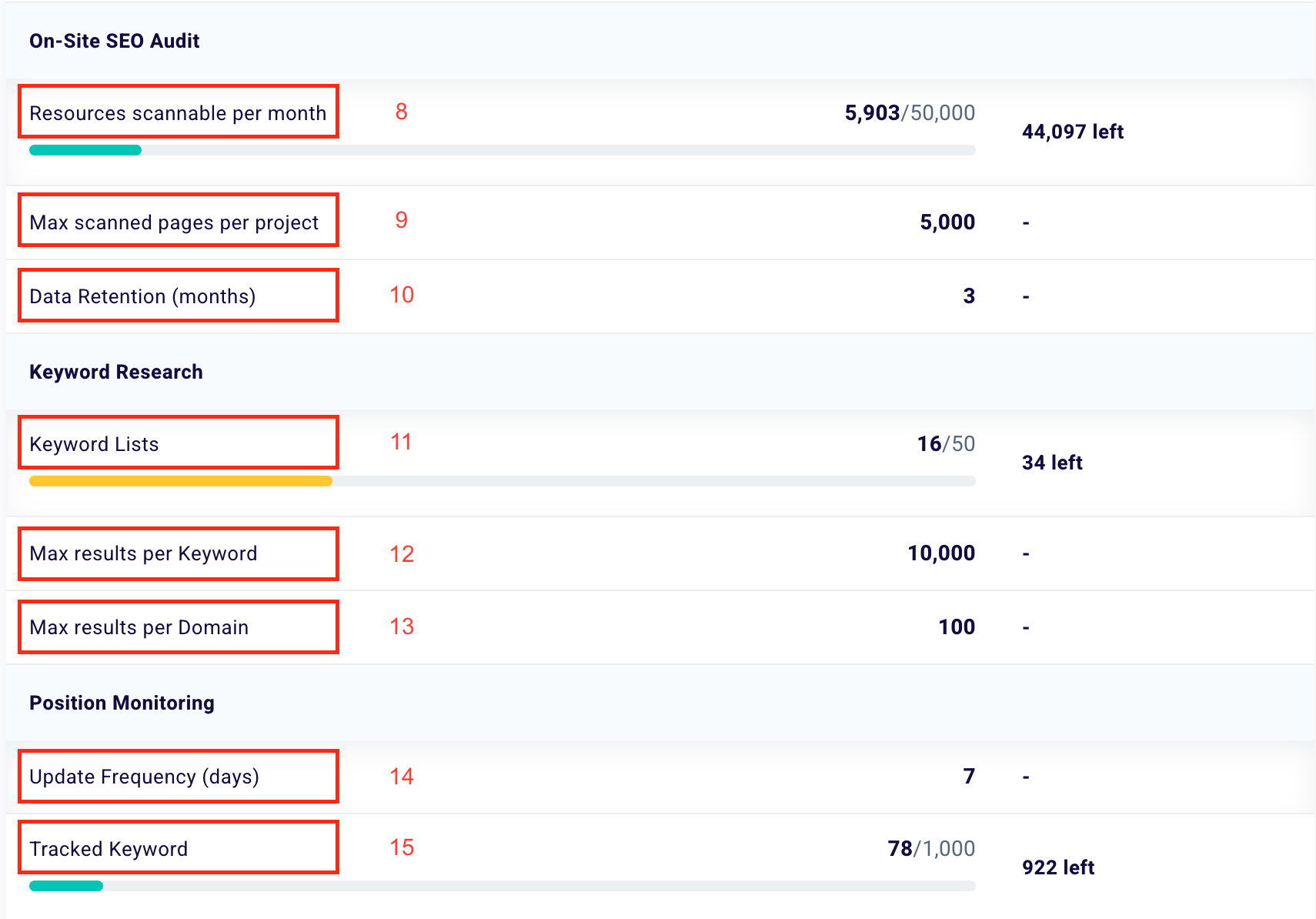Click the 34 left remaining text

(x=1052, y=463)
